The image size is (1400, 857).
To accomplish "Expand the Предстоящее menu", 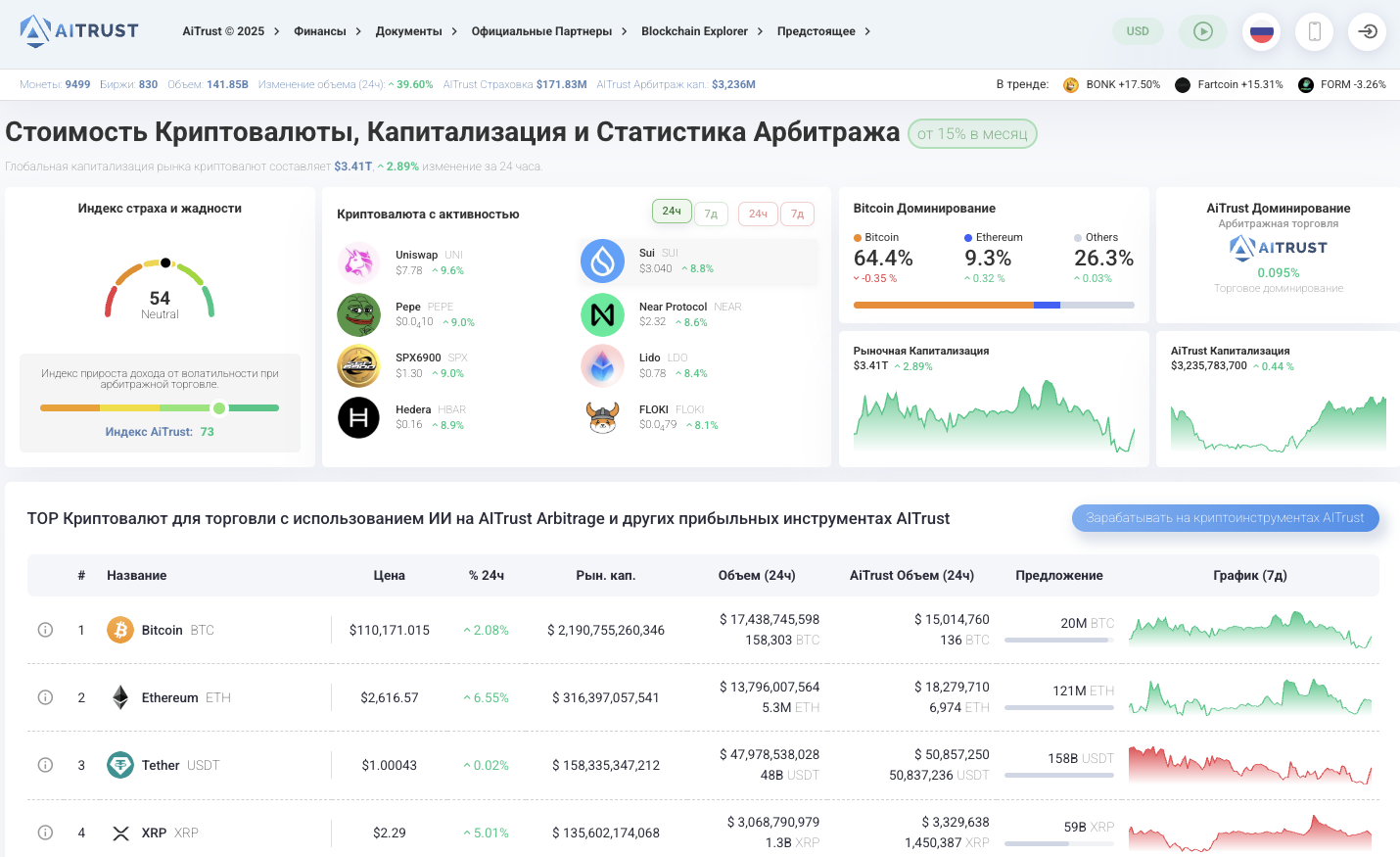I will 823,31.
